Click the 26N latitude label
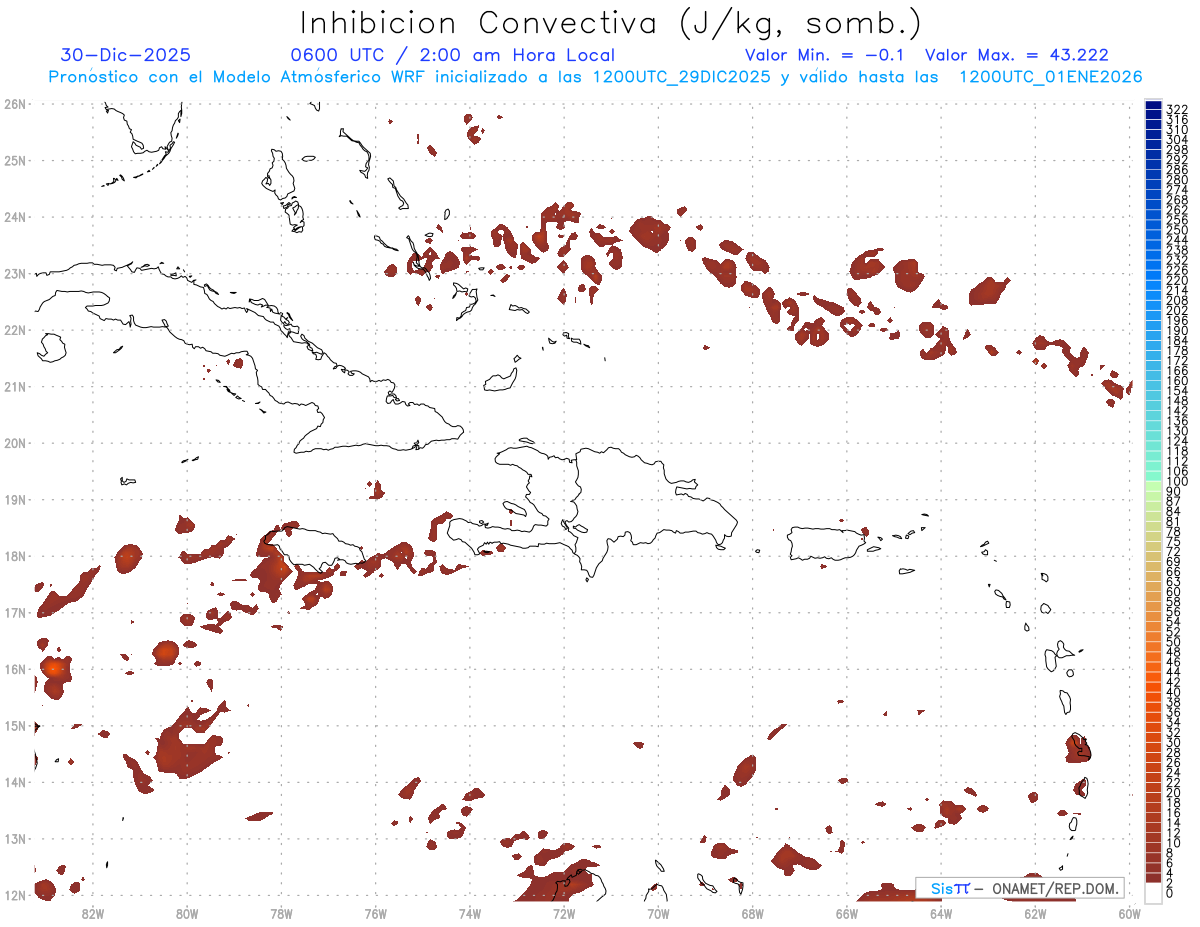The image size is (1200, 927). pyautogui.click(x=15, y=104)
